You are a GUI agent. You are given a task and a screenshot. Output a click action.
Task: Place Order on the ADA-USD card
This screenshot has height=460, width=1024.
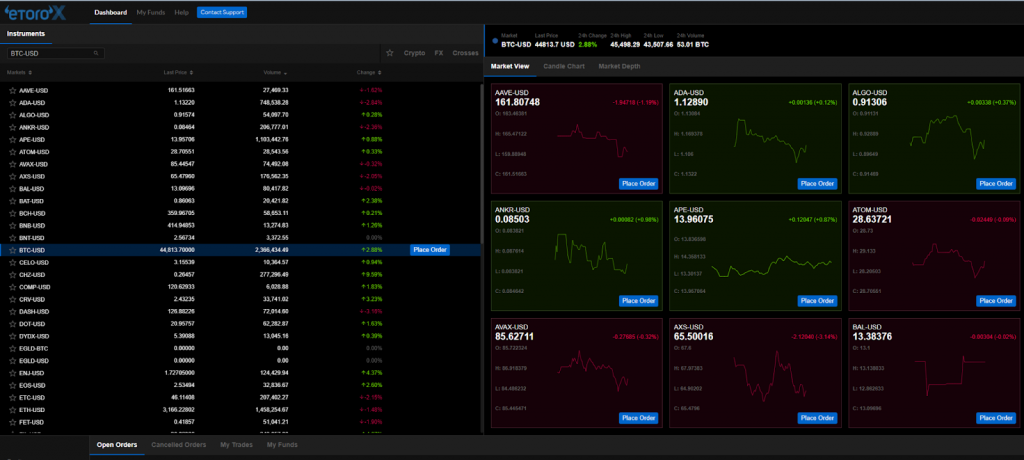click(817, 184)
